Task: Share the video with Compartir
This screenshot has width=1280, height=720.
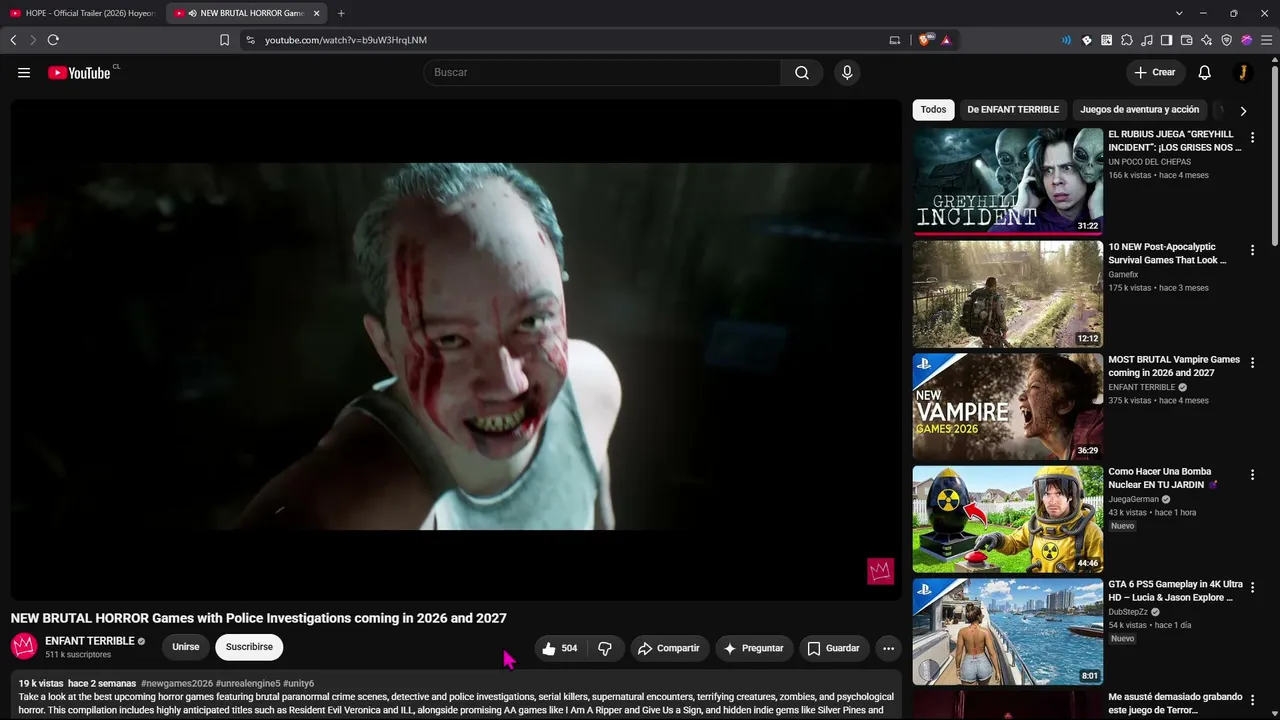Action: 668,648
